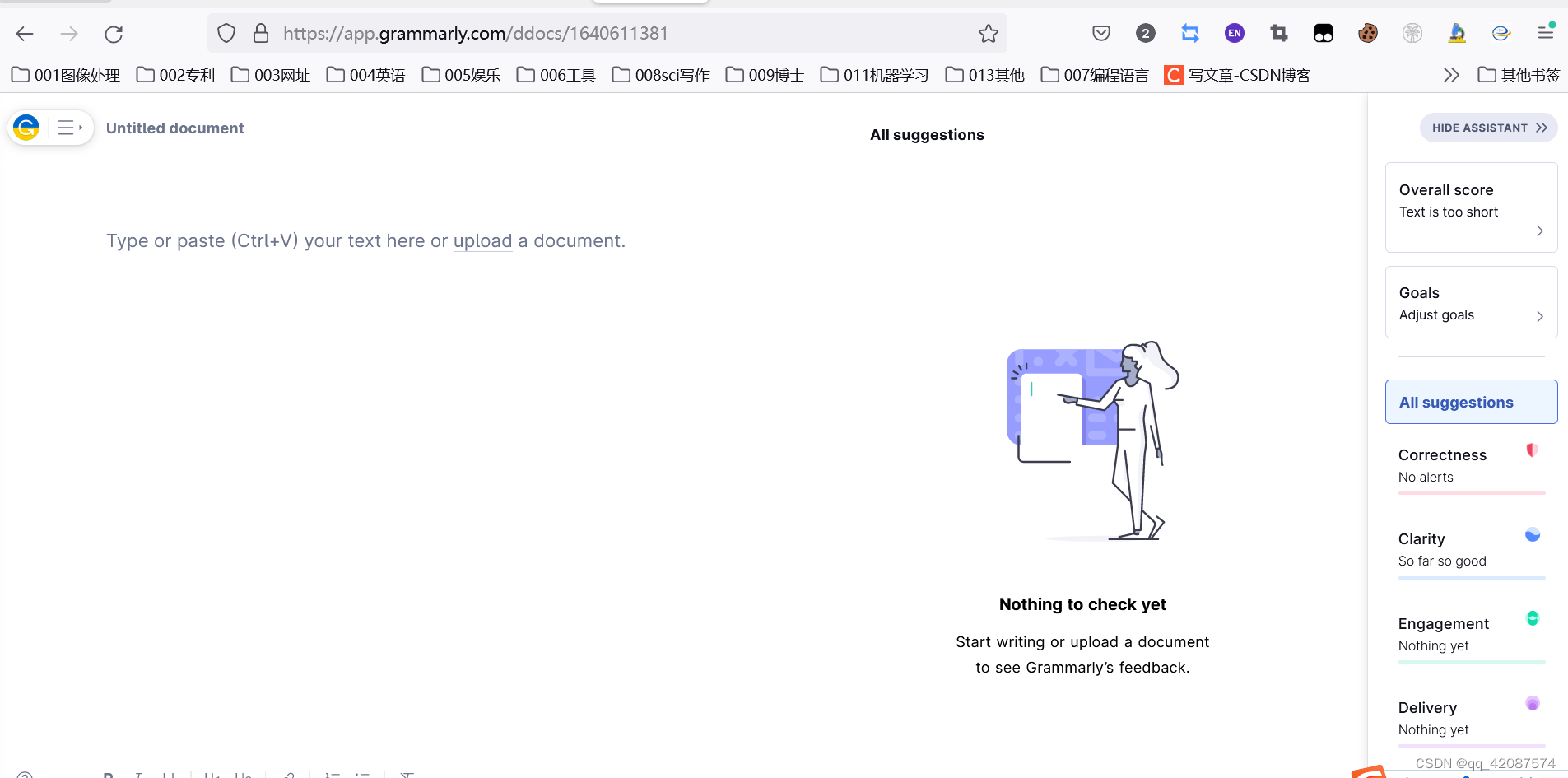Apply Bold formatting in the editor toolbar
Image resolution: width=1568 pixels, height=778 pixels.
(107, 774)
